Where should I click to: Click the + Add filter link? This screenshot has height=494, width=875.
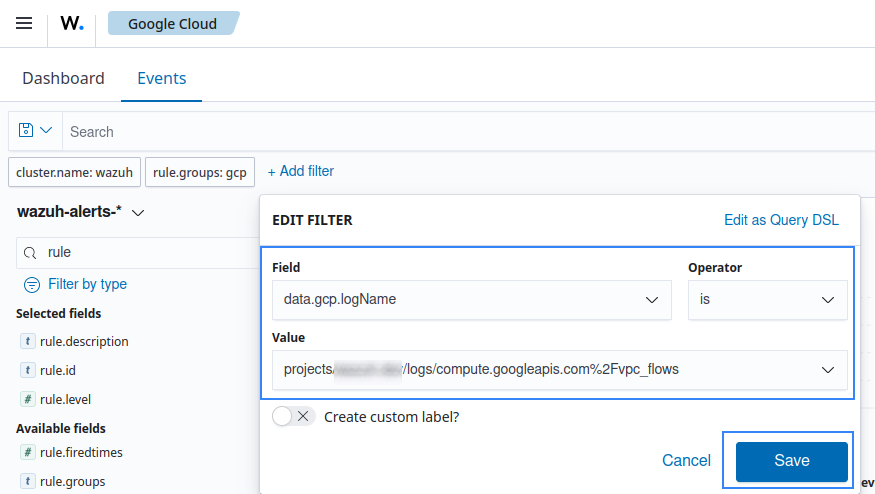[300, 171]
